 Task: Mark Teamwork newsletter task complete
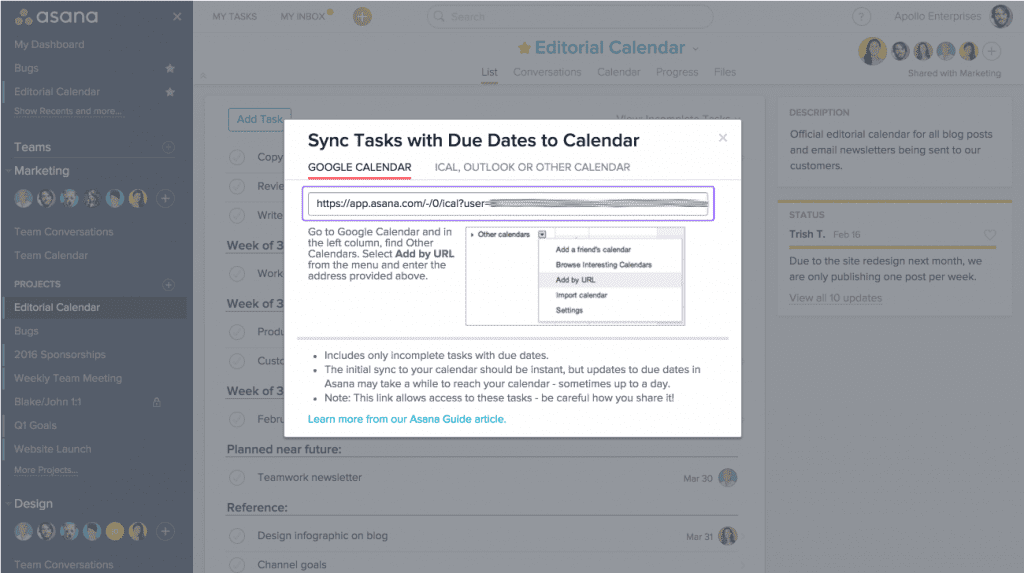[x=237, y=478]
